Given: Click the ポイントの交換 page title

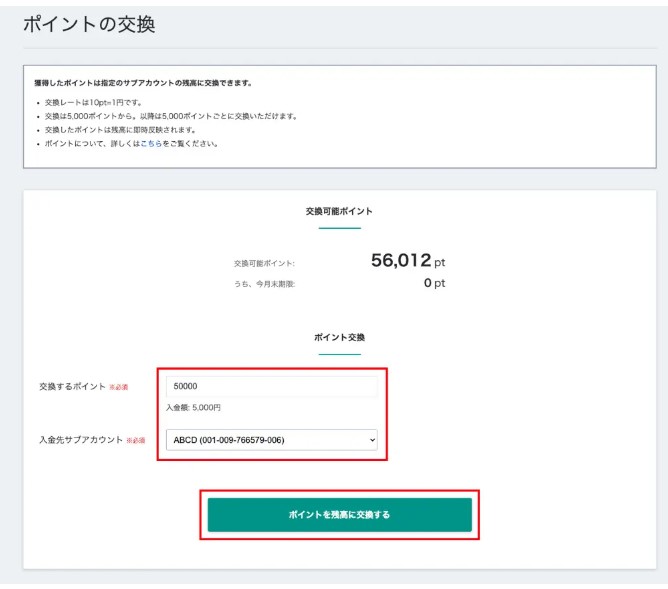Looking at the screenshot, I should [89, 24].
